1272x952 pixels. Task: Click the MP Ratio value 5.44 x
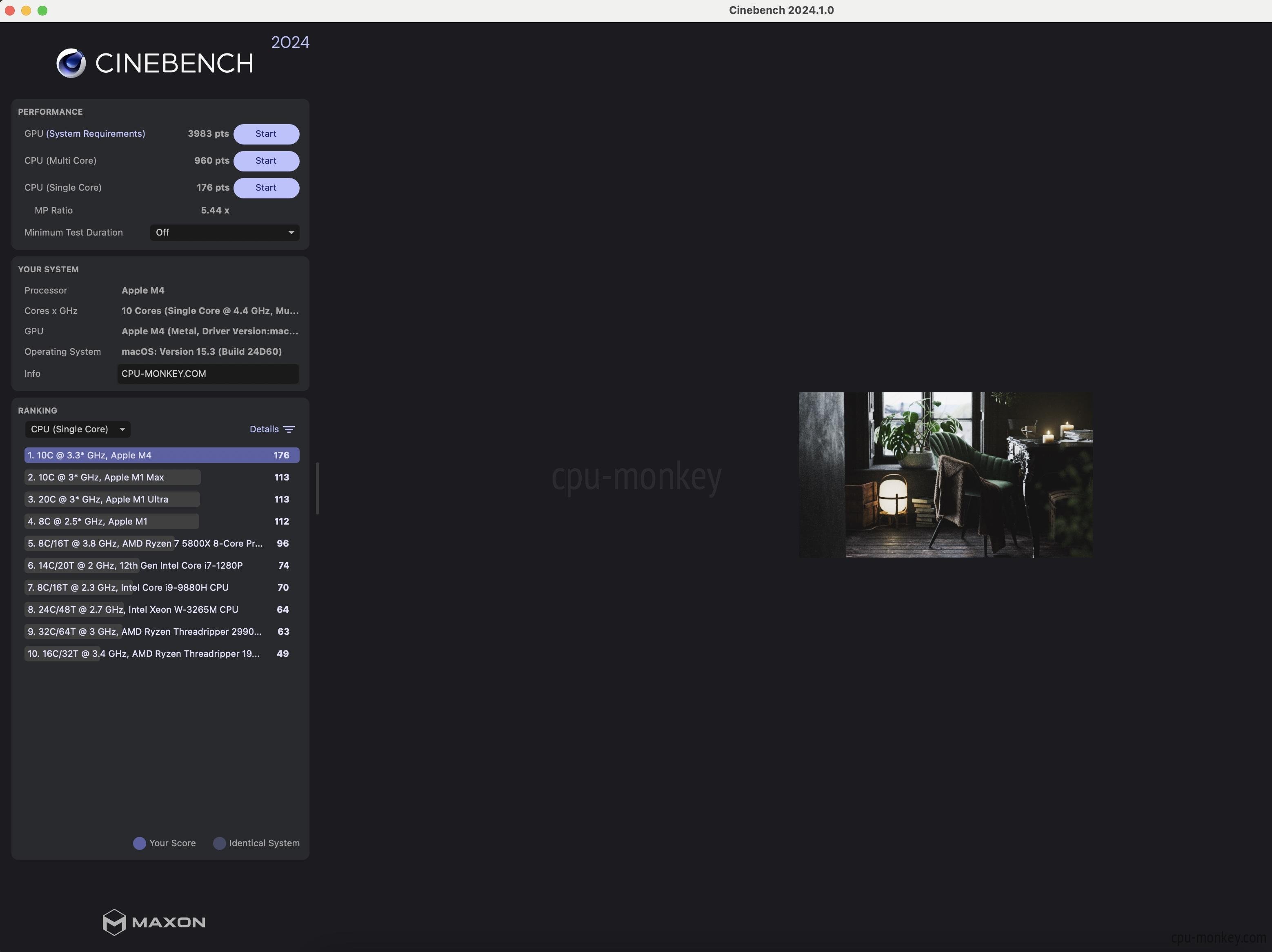tap(215, 211)
